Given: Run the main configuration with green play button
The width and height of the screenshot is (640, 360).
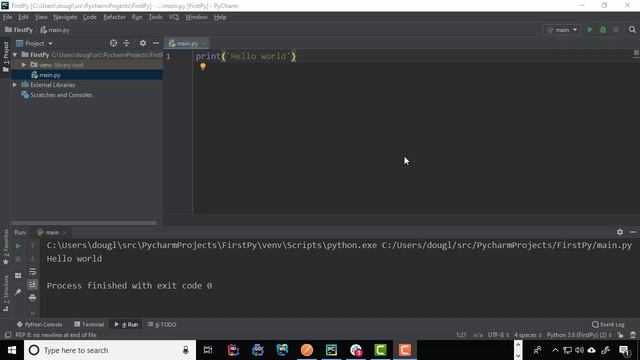Looking at the screenshot, I should (589, 30).
